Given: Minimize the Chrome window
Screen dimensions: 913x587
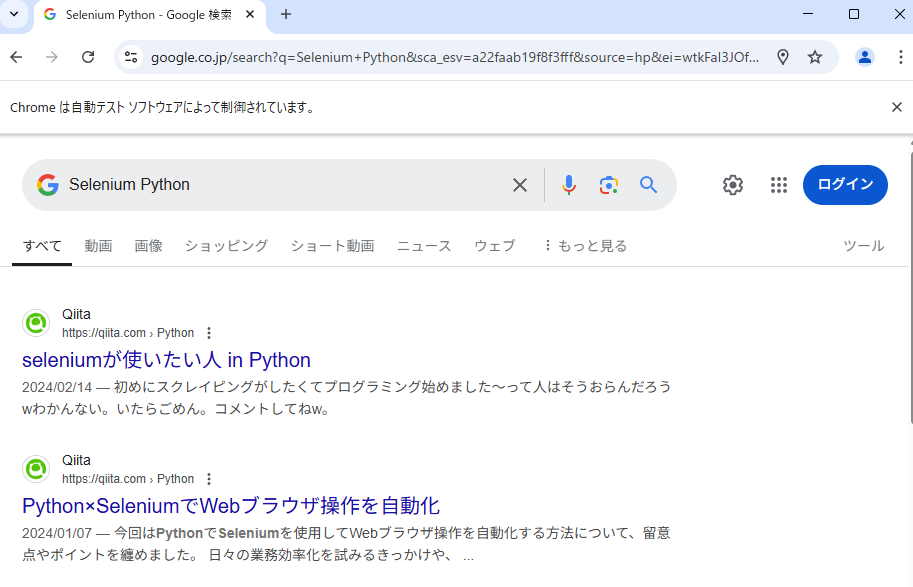Looking at the screenshot, I should 808,14.
